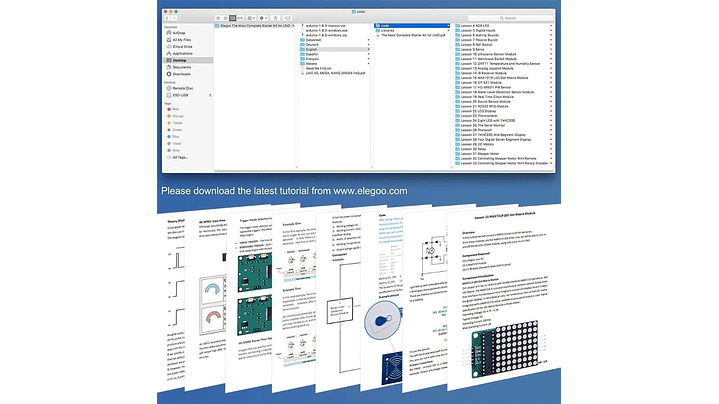Click the Edit Tags toolbar icon

[288, 18]
